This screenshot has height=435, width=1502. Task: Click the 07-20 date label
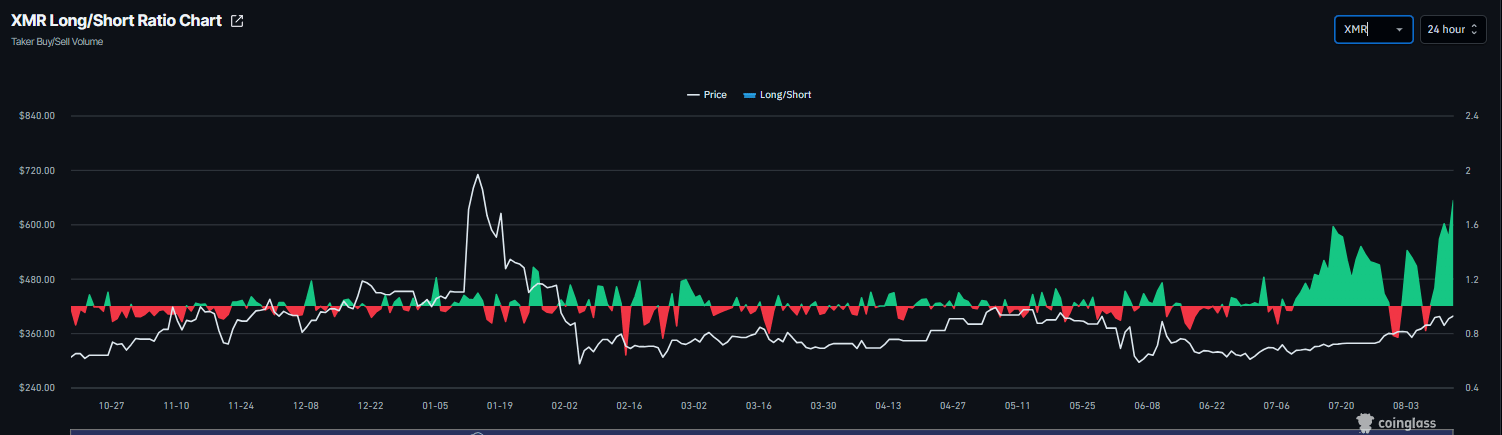point(1341,406)
